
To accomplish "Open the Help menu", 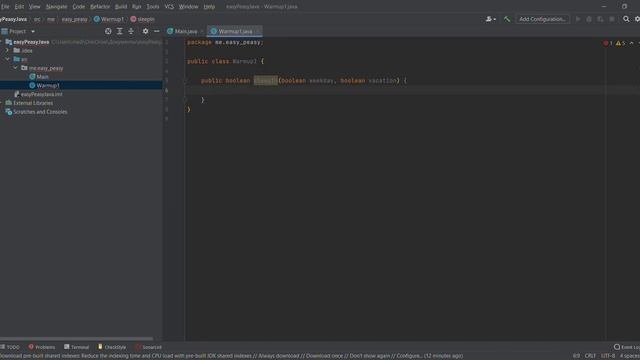I will point(209,7).
